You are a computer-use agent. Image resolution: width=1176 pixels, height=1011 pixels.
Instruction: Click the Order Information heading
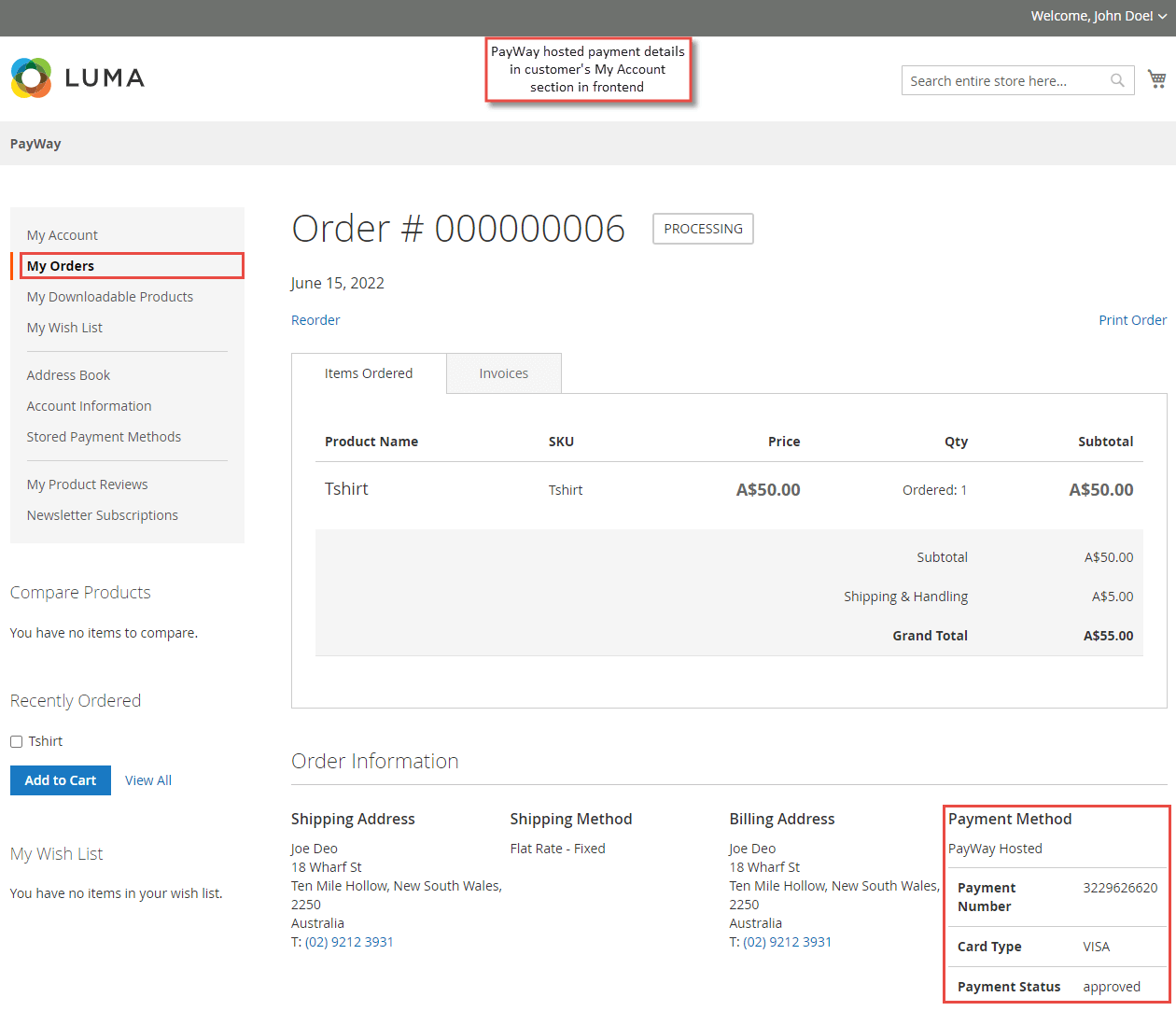coord(375,761)
